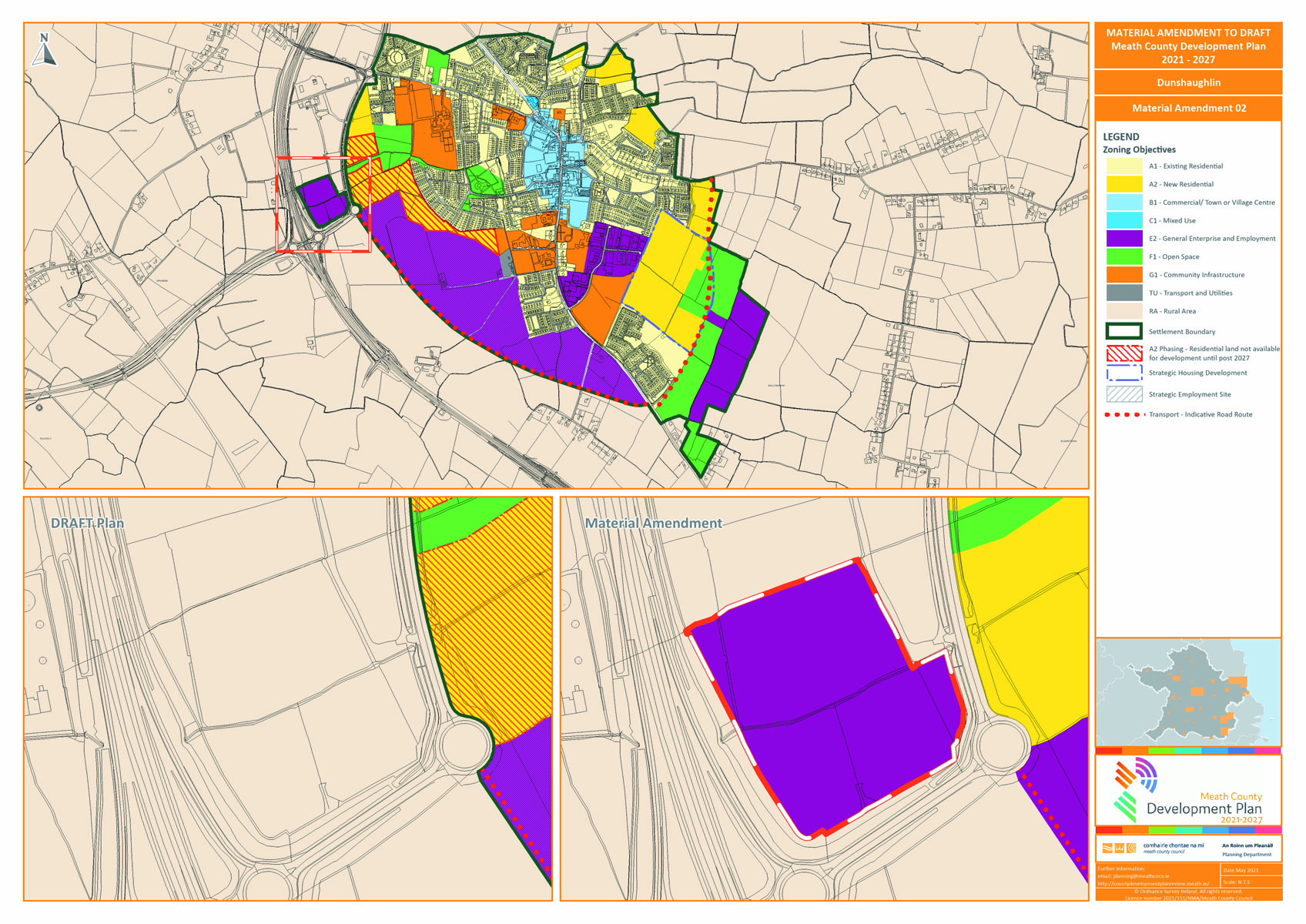Click the DRAFT Plan panel label
The height and width of the screenshot is (924, 1306).
point(87,523)
